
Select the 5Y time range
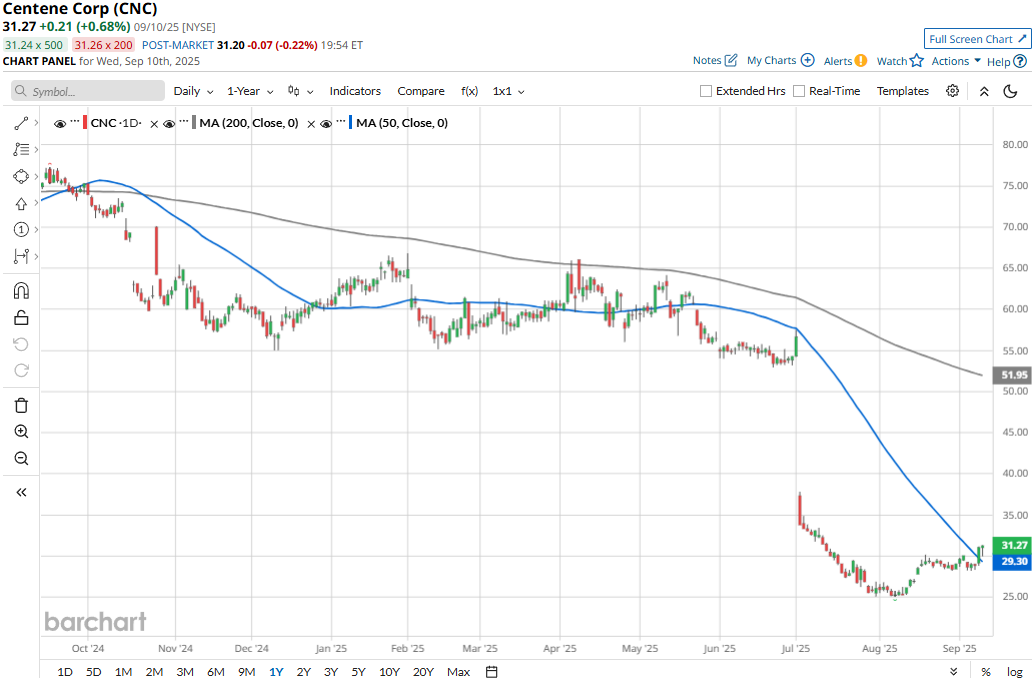click(358, 671)
